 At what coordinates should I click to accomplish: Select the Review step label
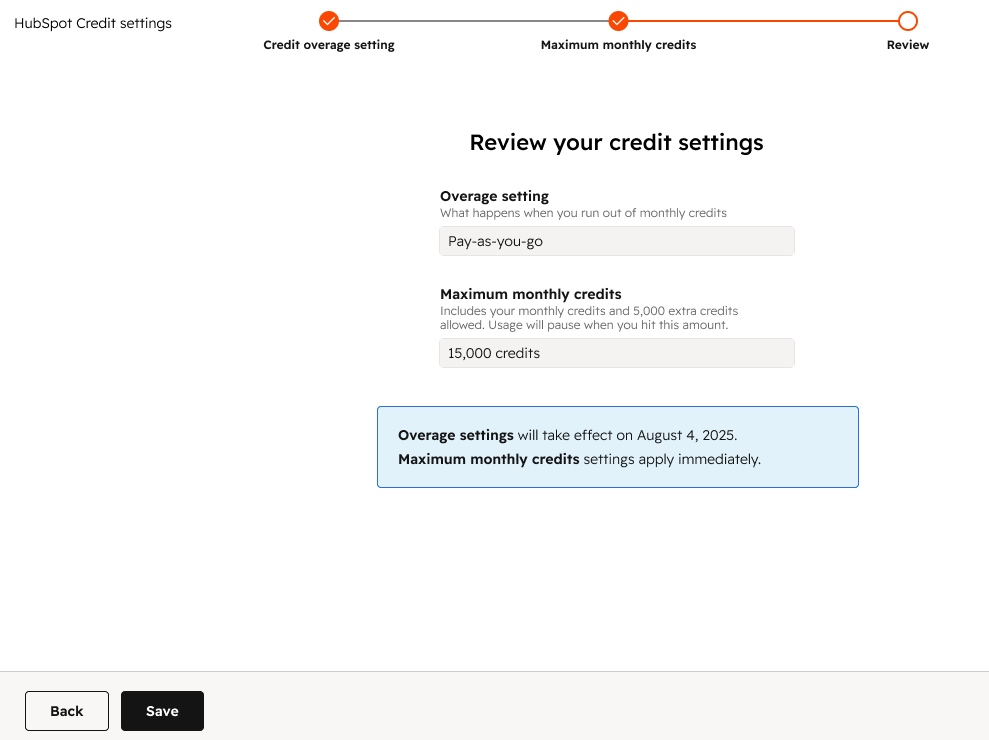click(x=907, y=44)
